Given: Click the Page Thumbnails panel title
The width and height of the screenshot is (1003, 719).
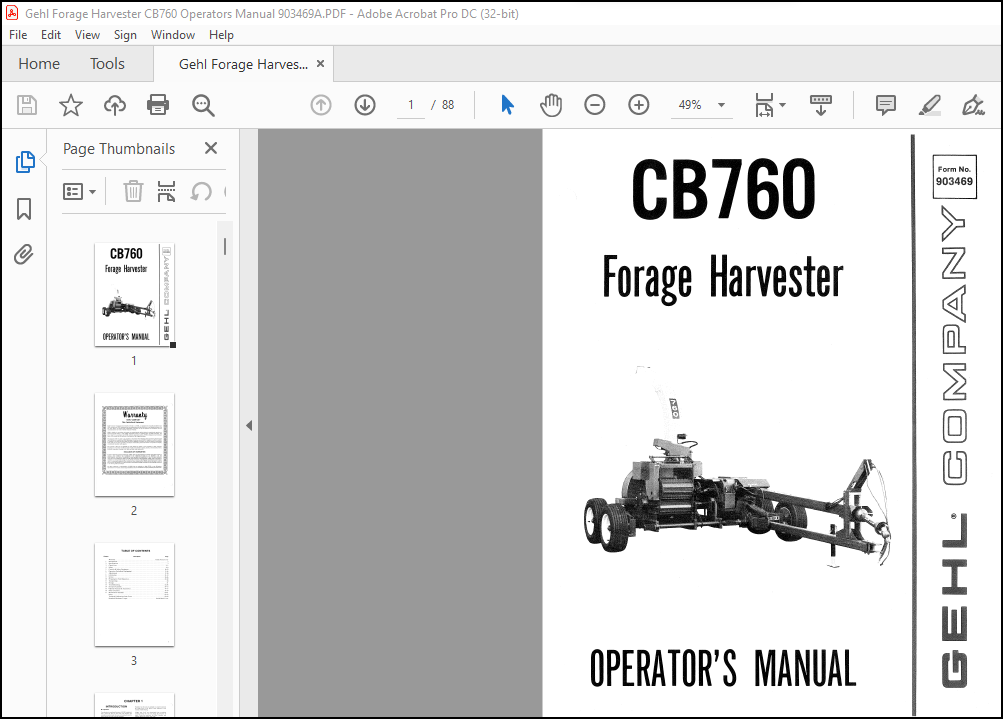Looking at the screenshot, I should 119,148.
